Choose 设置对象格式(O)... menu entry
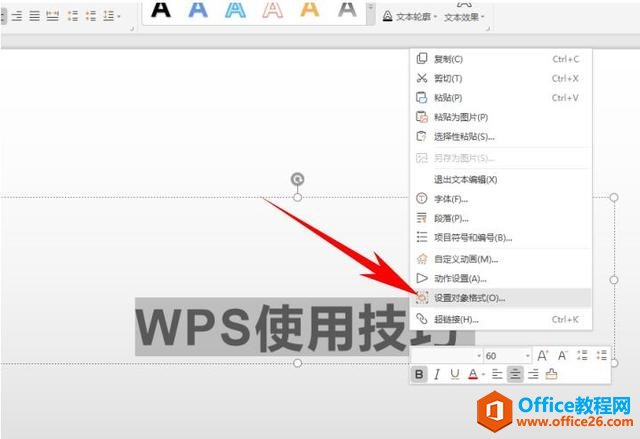This screenshot has width=640, height=439. tap(501, 298)
